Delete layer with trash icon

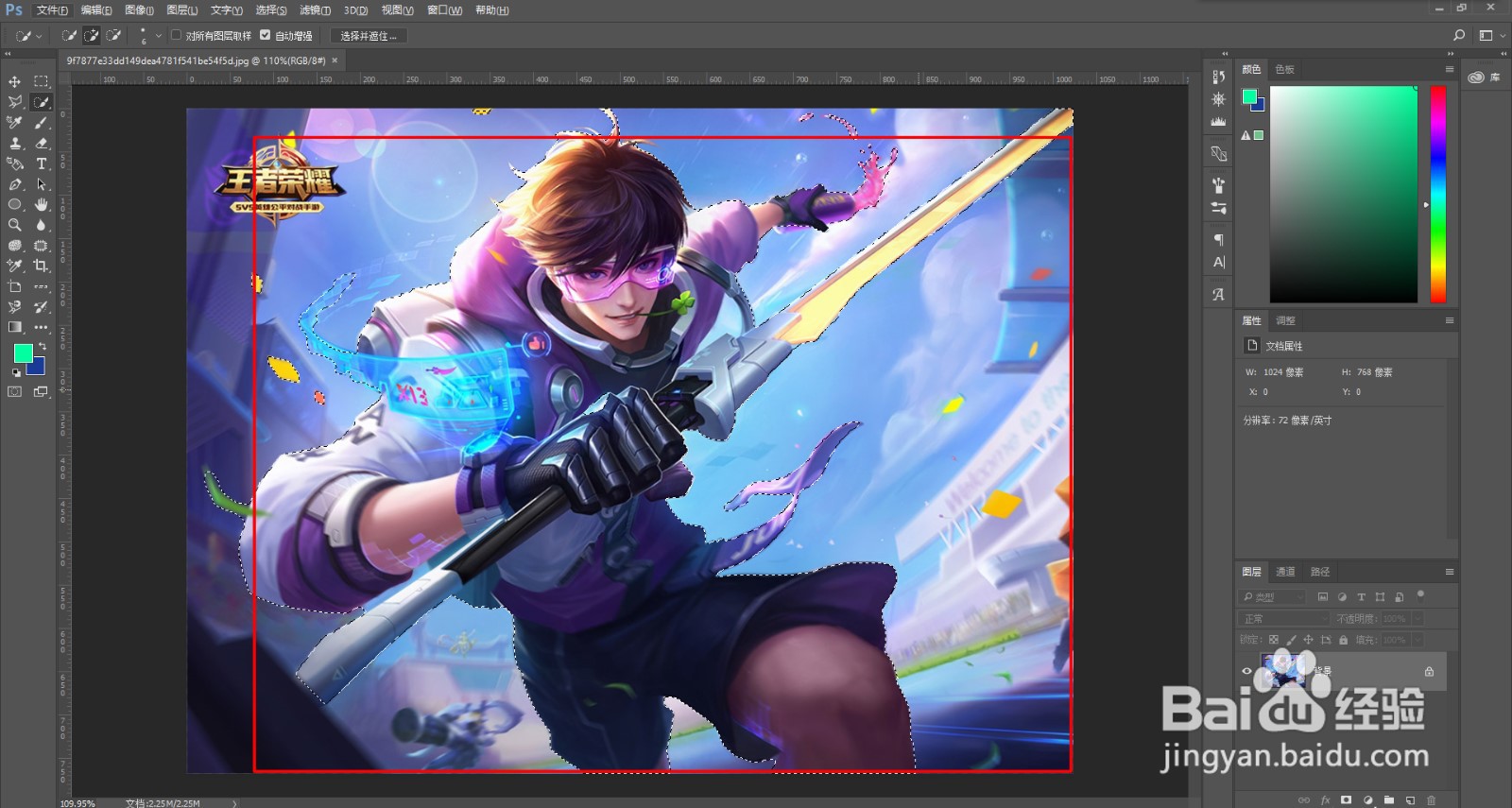(1431, 799)
